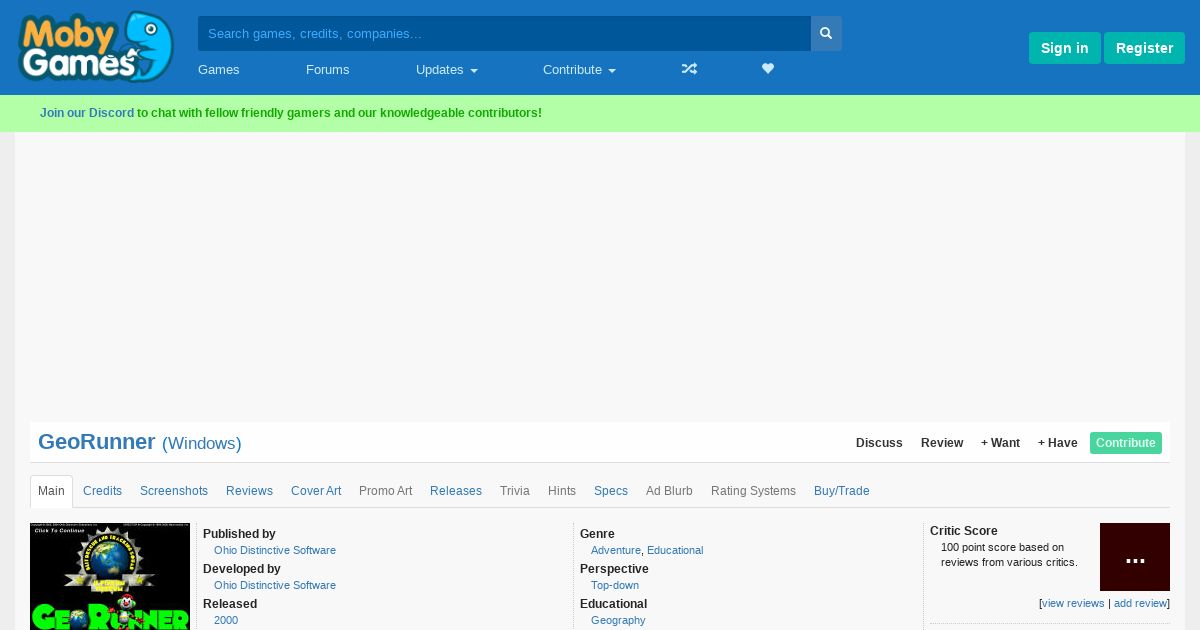Open the Rating Systems tab
Viewport: 1200px width, 630px height.
753,491
